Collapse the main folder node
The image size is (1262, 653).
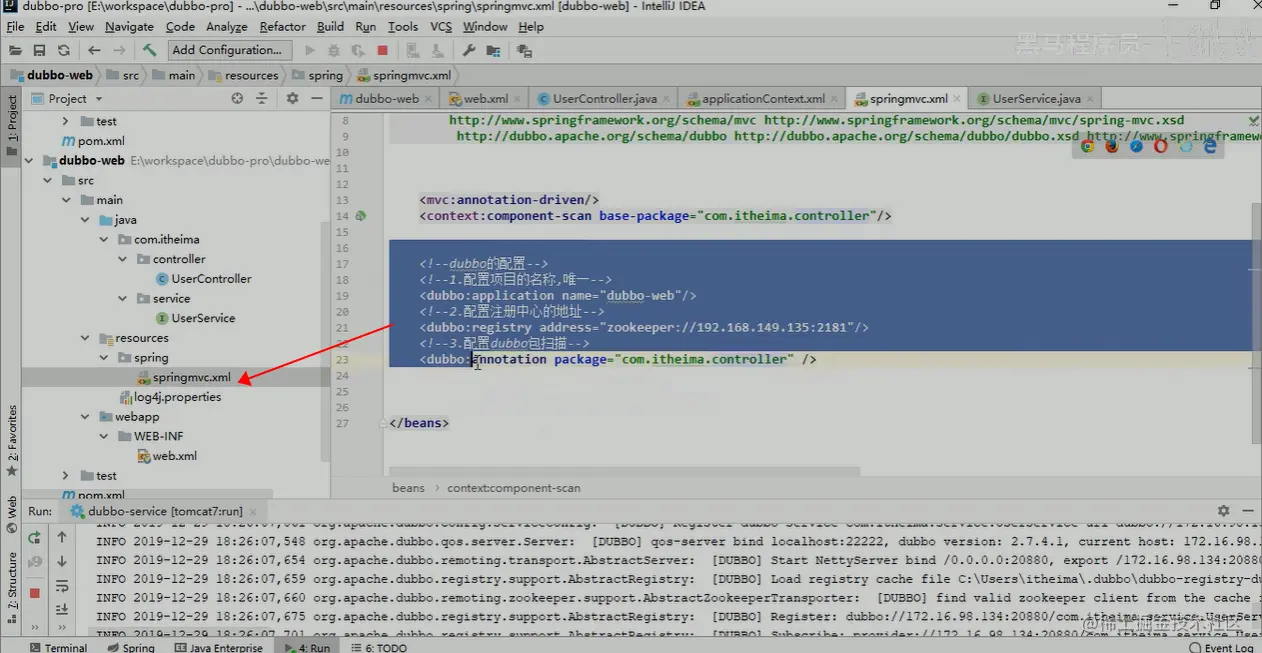point(67,200)
